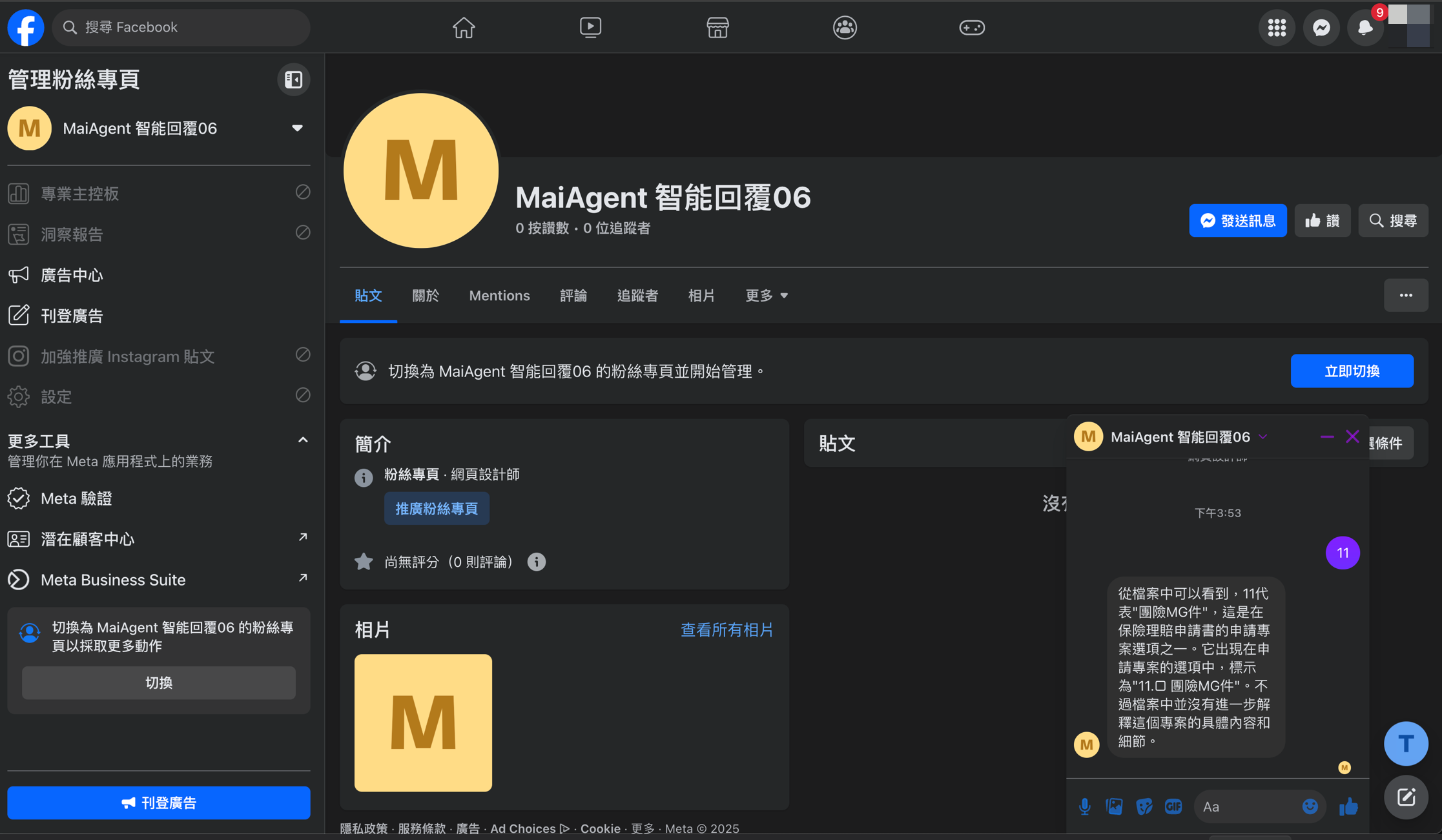Open chat header name dropdown chevron

point(1263,437)
